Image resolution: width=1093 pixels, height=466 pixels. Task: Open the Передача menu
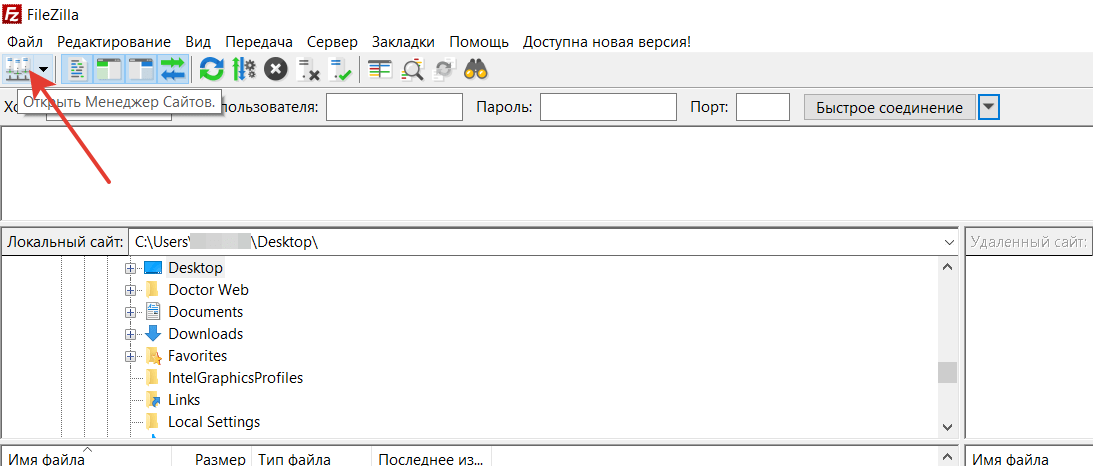click(x=259, y=42)
